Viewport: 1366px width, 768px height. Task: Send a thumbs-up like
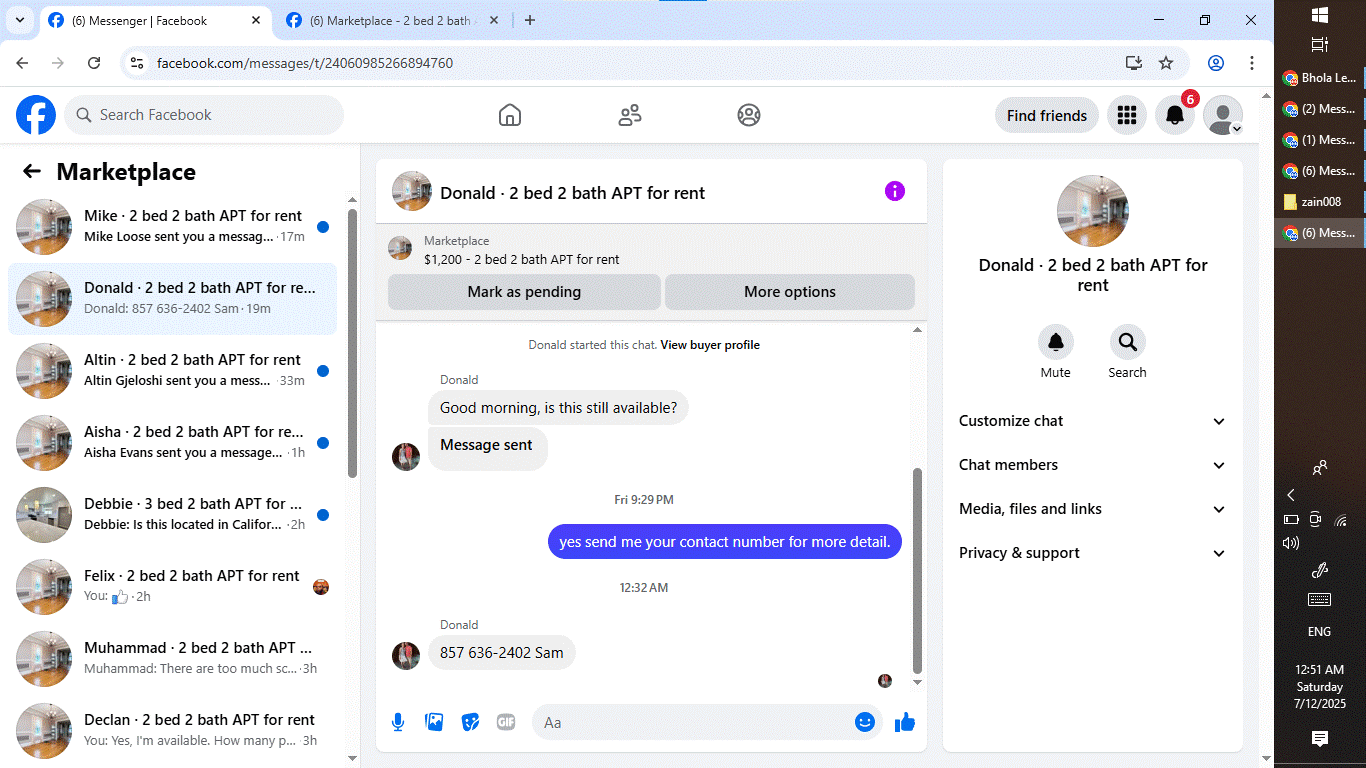point(905,722)
